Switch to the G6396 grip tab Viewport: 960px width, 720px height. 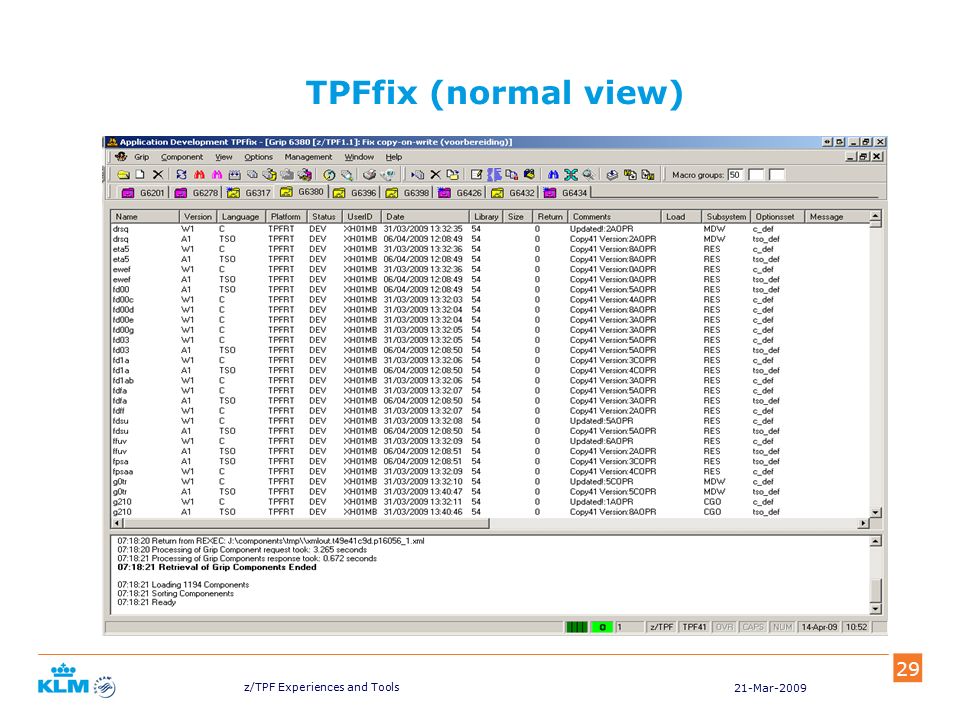pos(355,193)
